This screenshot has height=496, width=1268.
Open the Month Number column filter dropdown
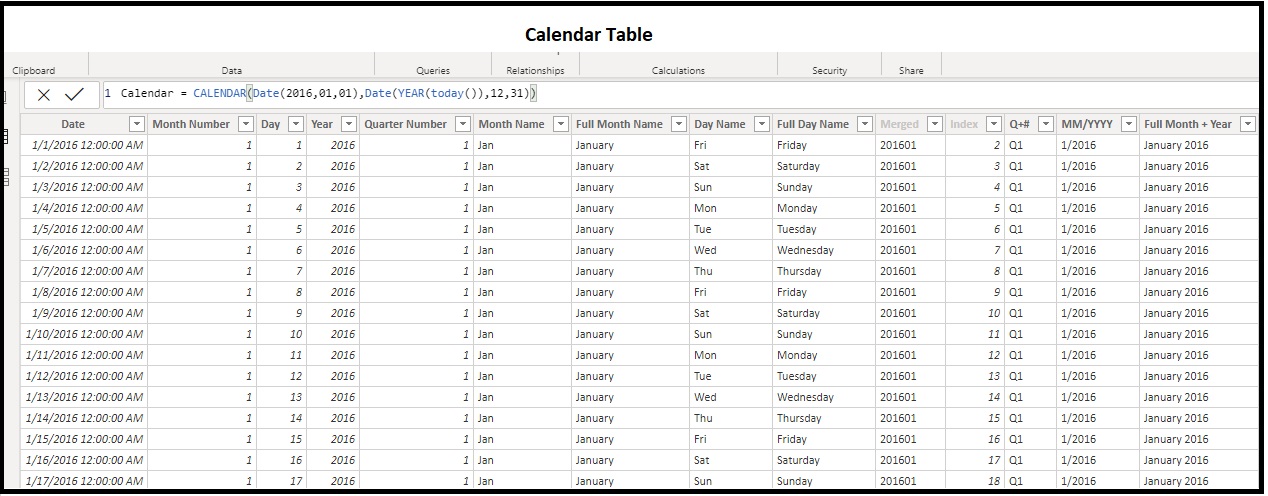click(x=246, y=124)
